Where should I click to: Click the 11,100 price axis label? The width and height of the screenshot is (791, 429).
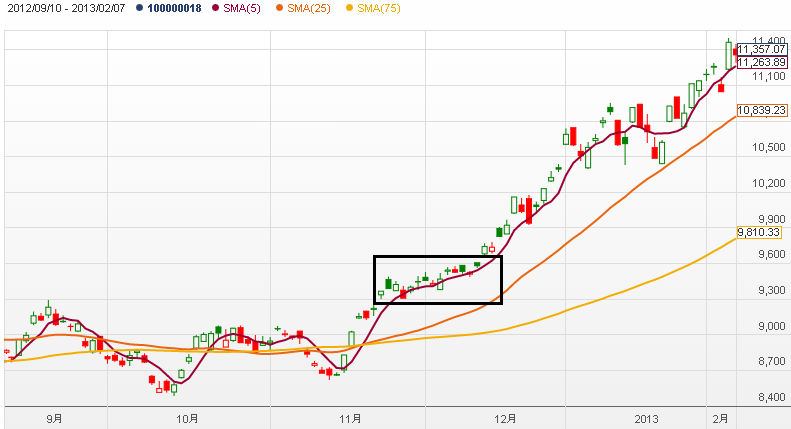769,77
